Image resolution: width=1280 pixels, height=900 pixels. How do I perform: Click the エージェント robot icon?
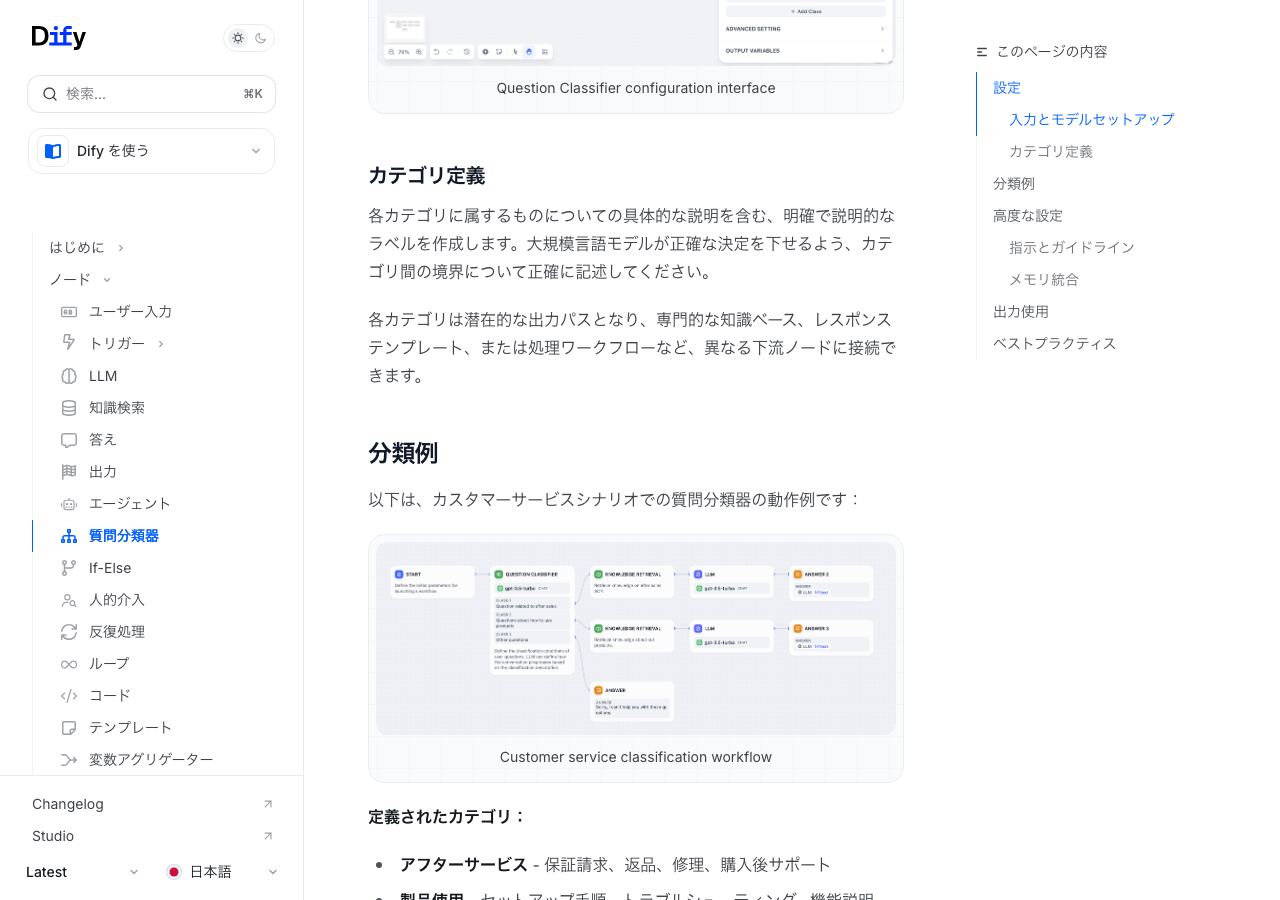pos(69,504)
